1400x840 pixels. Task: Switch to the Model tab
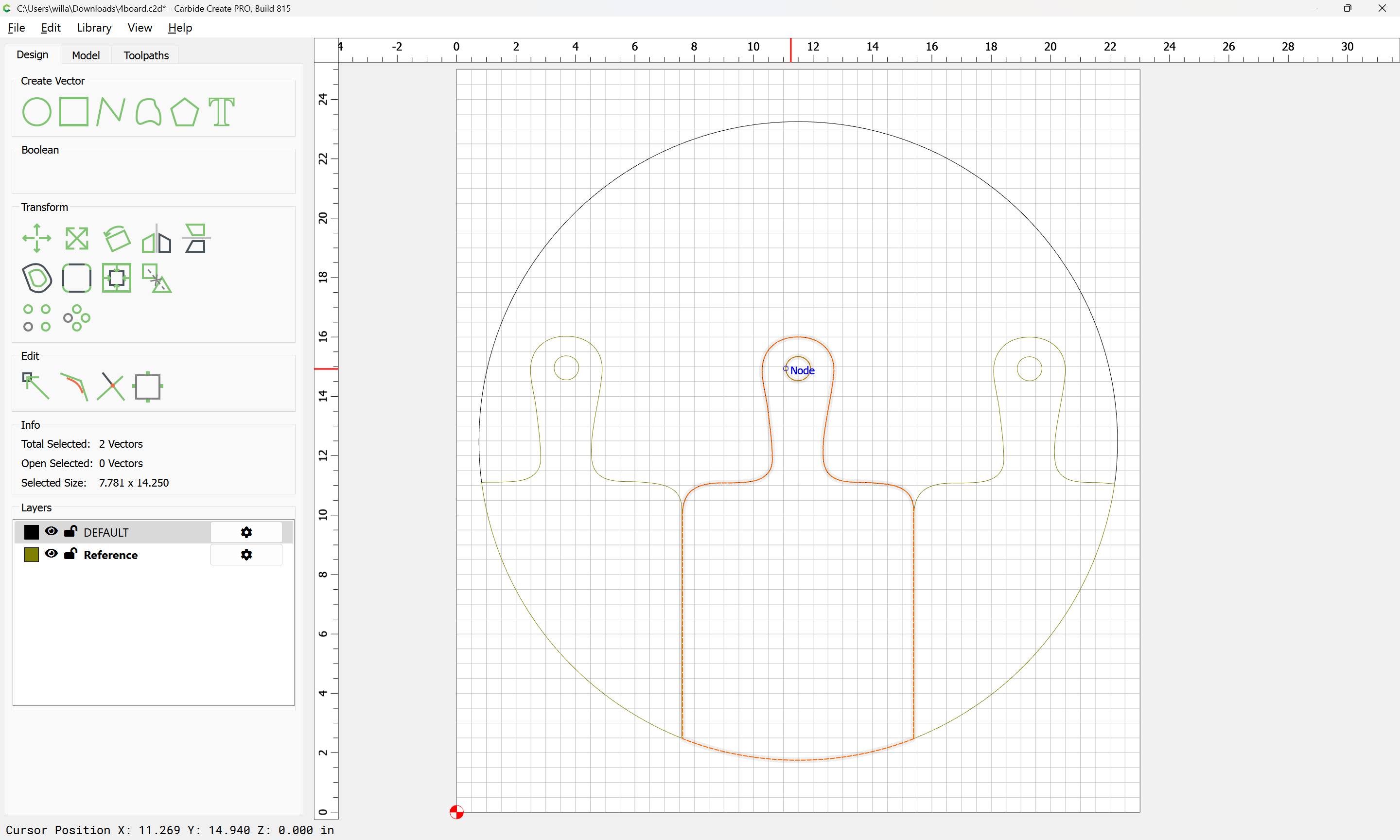click(x=86, y=55)
